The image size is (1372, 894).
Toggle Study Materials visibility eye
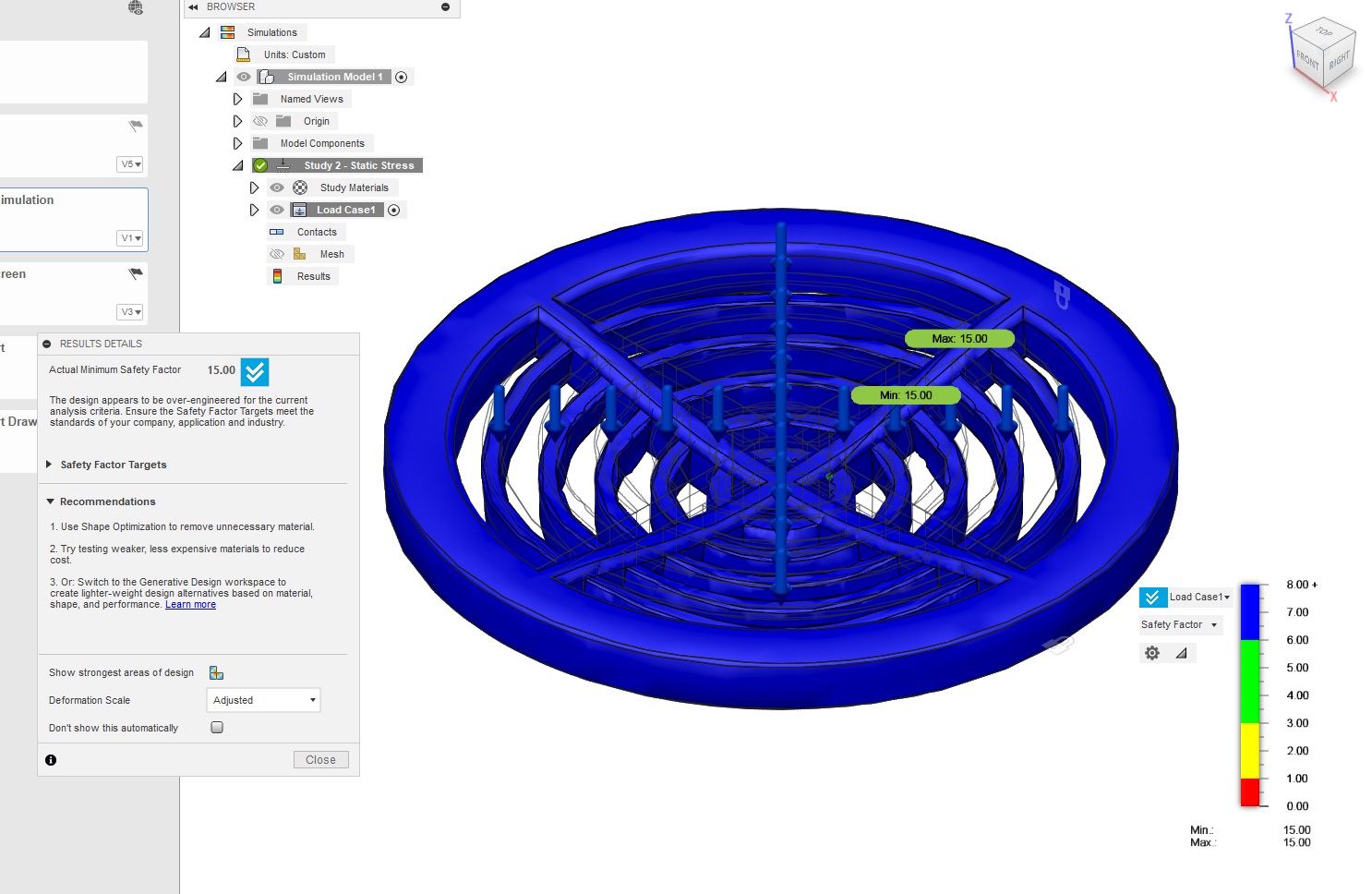point(277,187)
